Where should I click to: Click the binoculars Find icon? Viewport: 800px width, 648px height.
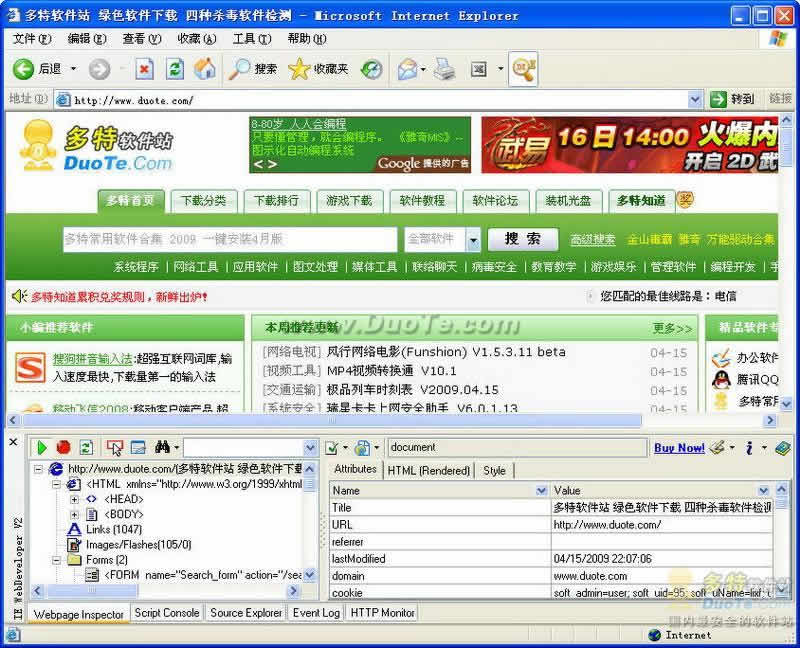pos(162,447)
